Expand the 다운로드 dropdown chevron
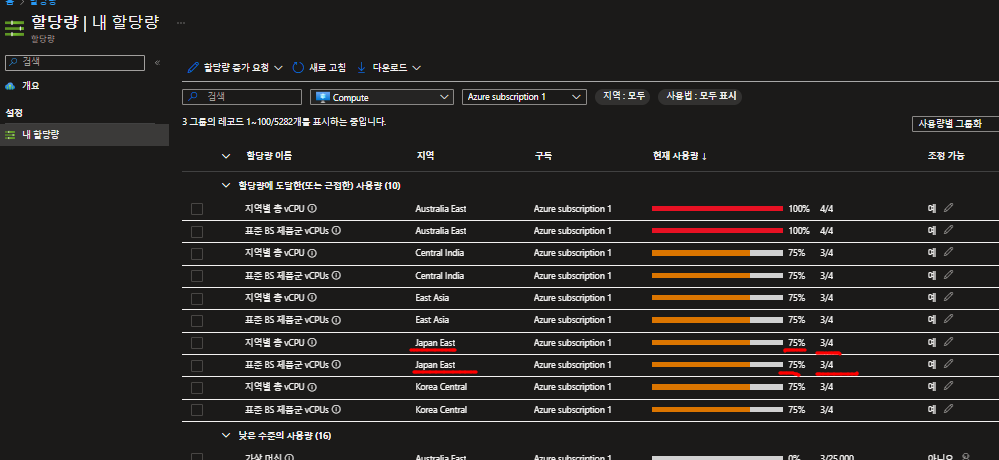The image size is (999, 460). (417, 68)
